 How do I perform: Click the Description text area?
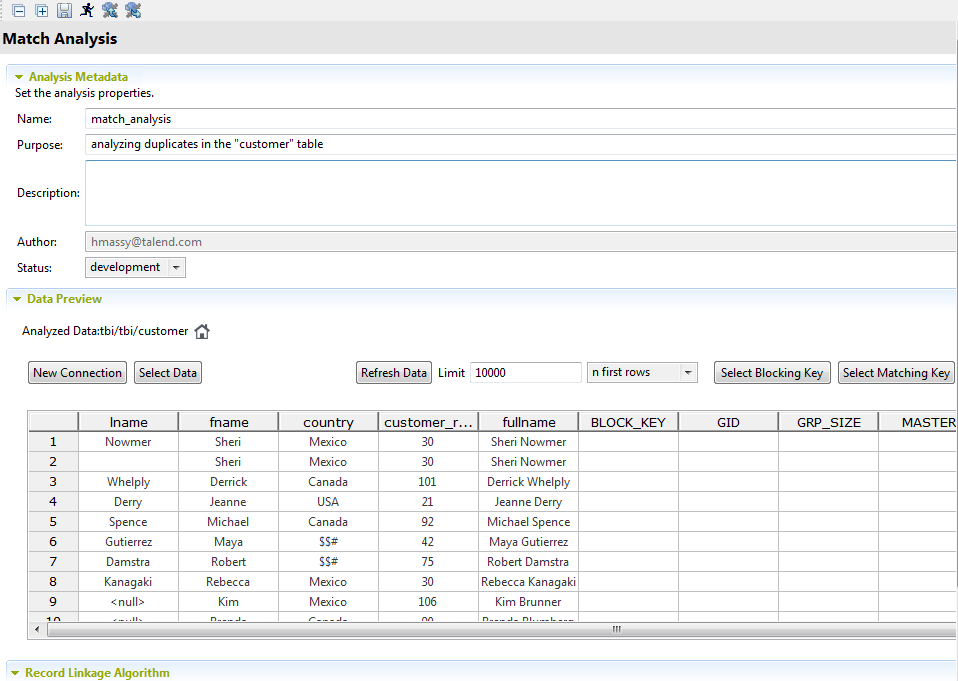click(x=520, y=193)
